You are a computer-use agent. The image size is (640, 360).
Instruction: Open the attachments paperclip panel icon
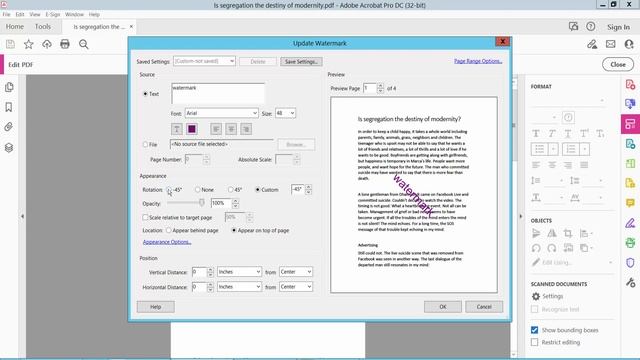pos(9,127)
